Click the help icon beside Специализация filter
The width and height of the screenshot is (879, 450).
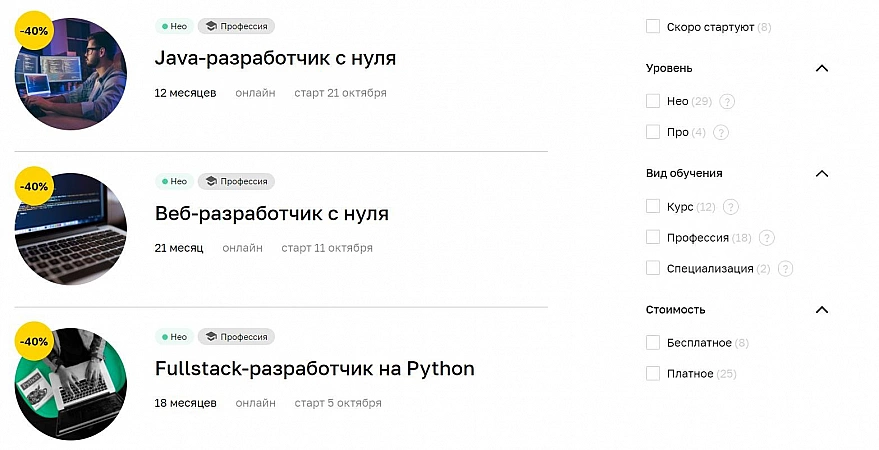pyautogui.click(x=785, y=269)
